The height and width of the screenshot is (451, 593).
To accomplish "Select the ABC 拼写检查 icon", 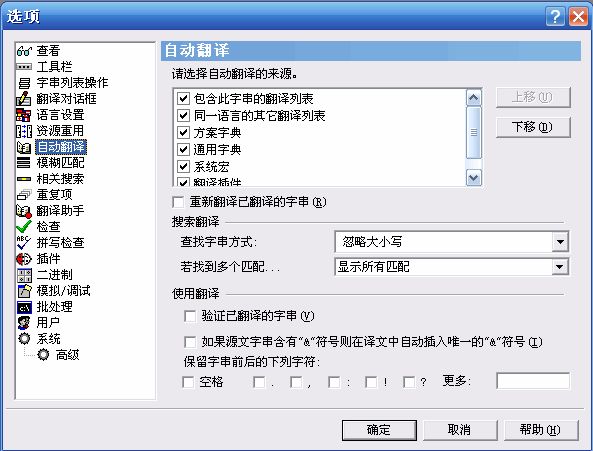I will (x=23, y=242).
